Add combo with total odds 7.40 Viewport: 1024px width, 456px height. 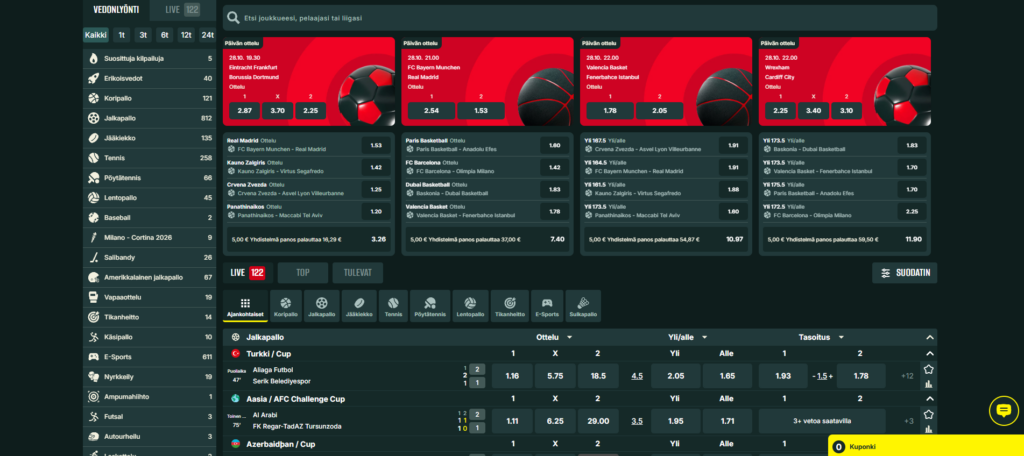pos(487,239)
